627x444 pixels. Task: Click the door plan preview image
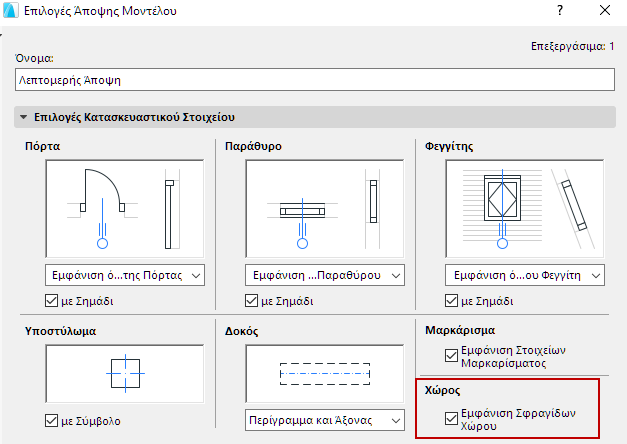(x=124, y=208)
